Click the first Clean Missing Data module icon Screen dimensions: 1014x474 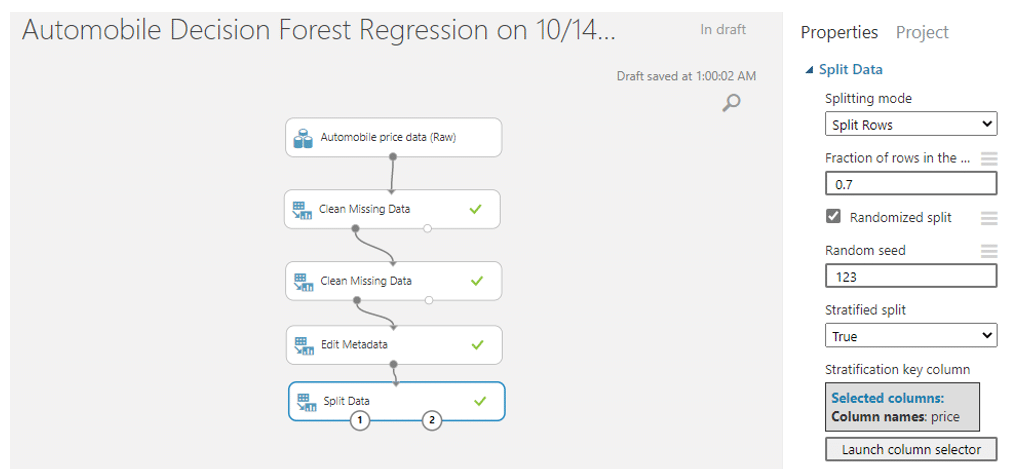point(302,210)
